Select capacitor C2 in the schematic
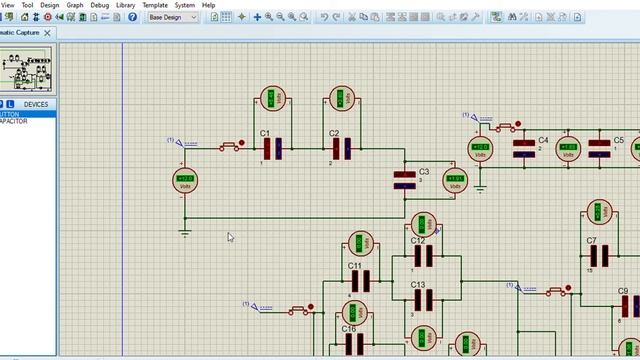The height and width of the screenshot is (360, 640). pyautogui.click(x=342, y=149)
